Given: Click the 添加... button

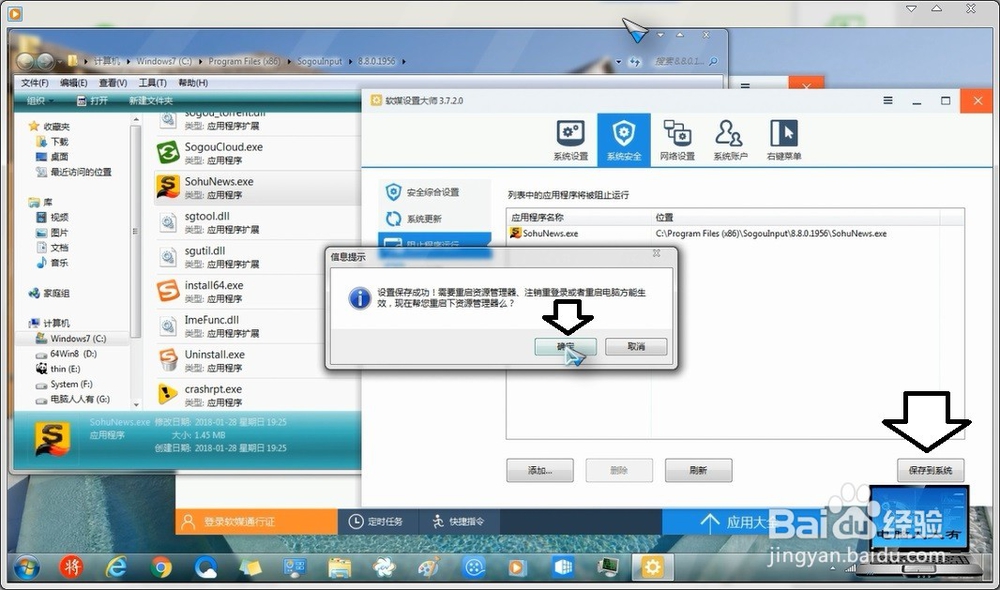Looking at the screenshot, I should pos(540,471).
